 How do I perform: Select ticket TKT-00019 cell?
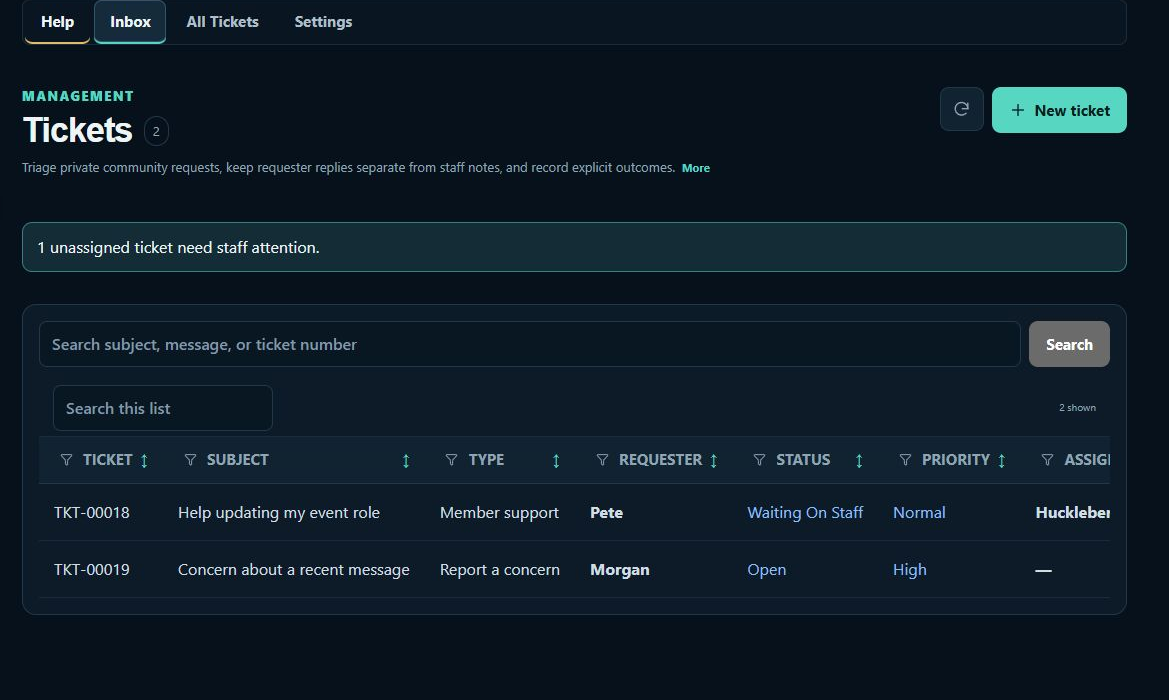tap(92, 570)
